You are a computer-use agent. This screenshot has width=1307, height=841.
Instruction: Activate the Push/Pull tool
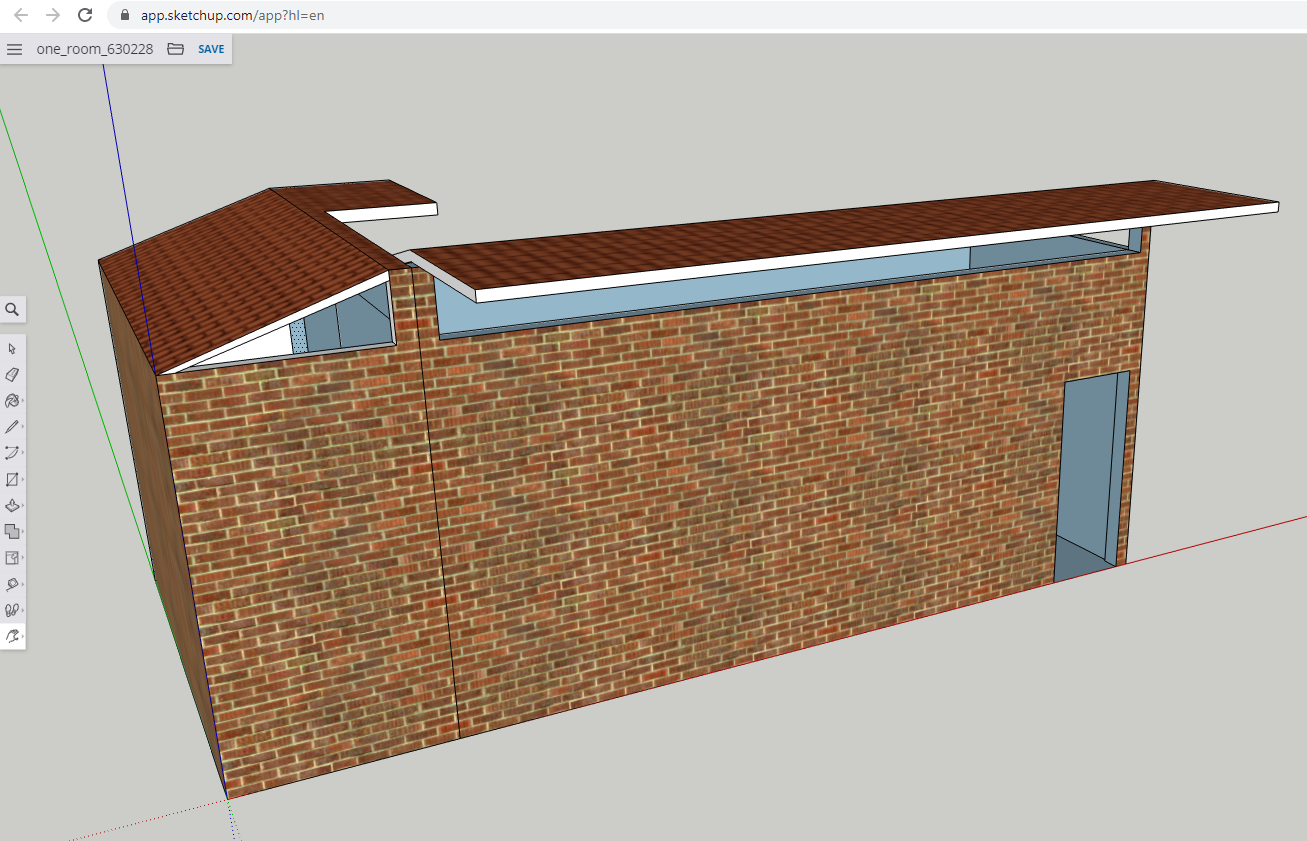[x=11, y=505]
